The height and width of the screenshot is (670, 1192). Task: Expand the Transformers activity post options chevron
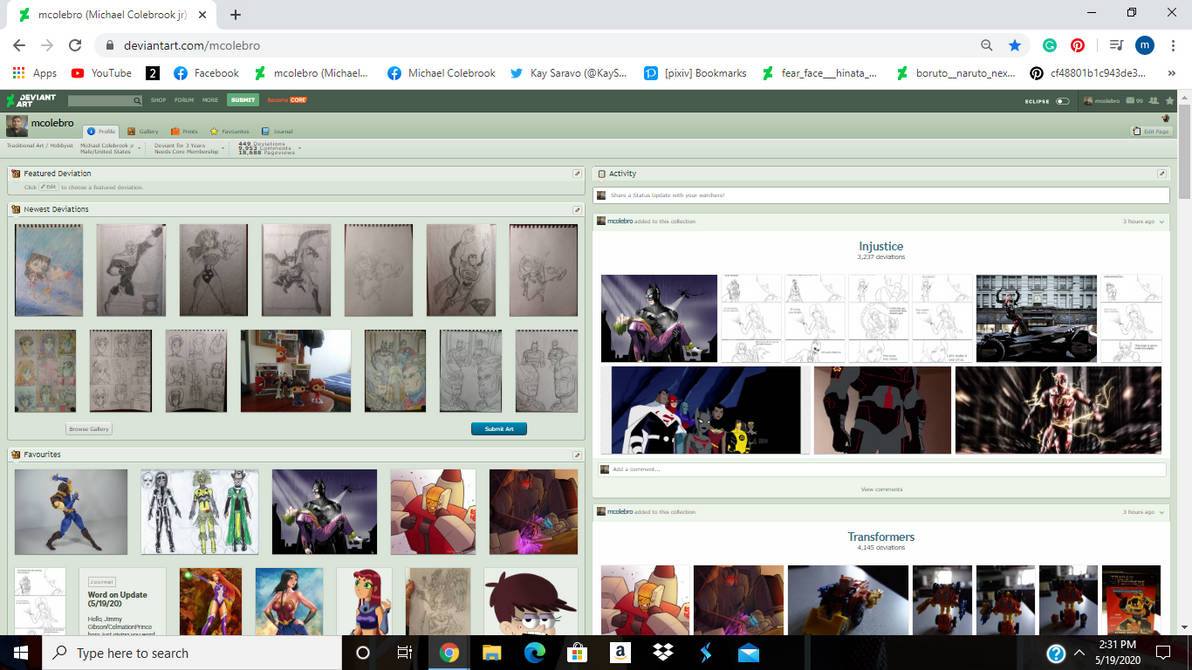pyautogui.click(x=1162, y=512)
